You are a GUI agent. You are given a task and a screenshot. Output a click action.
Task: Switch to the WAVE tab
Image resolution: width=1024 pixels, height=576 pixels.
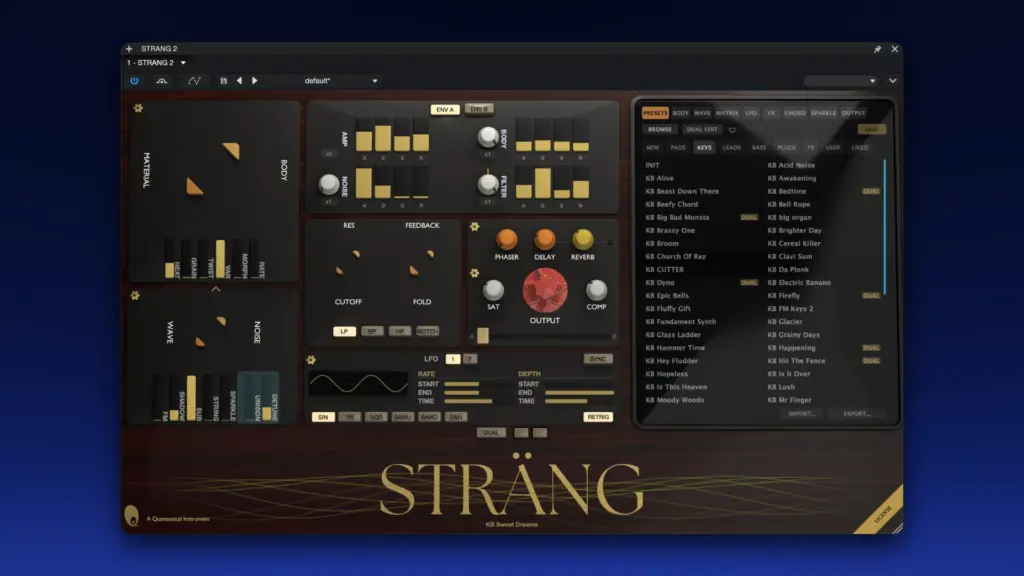tap(702, 113)
